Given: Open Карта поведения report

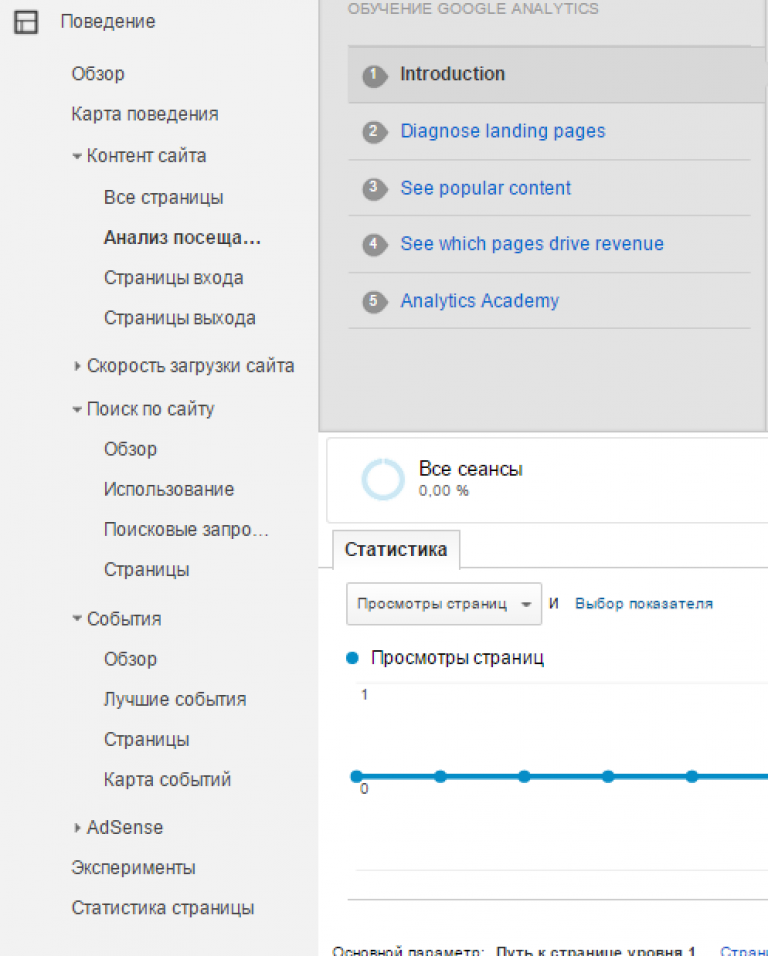Looking at the screenshot, I should click(144, 114).
